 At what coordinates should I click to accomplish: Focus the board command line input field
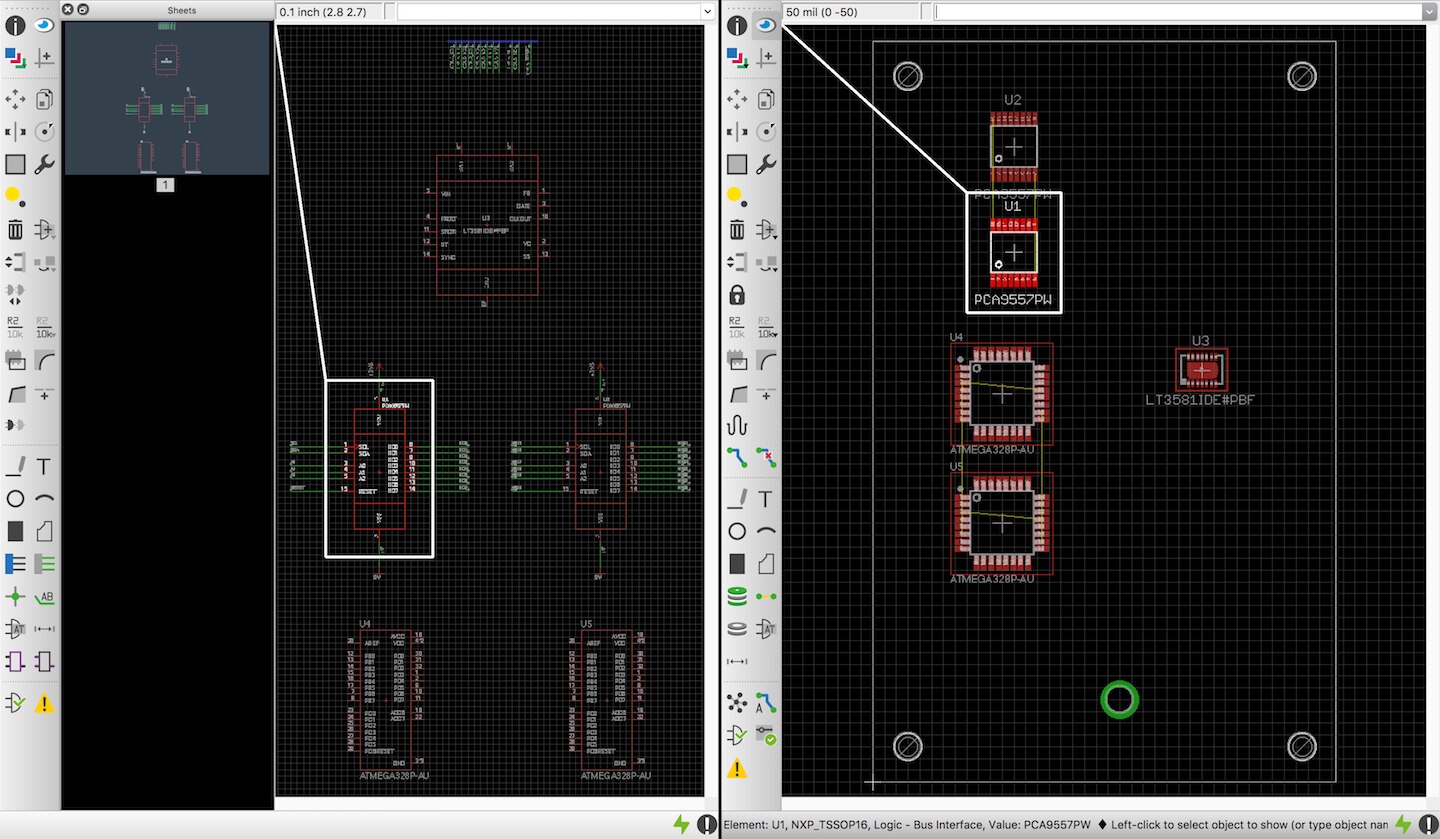tap(1178, 11)
